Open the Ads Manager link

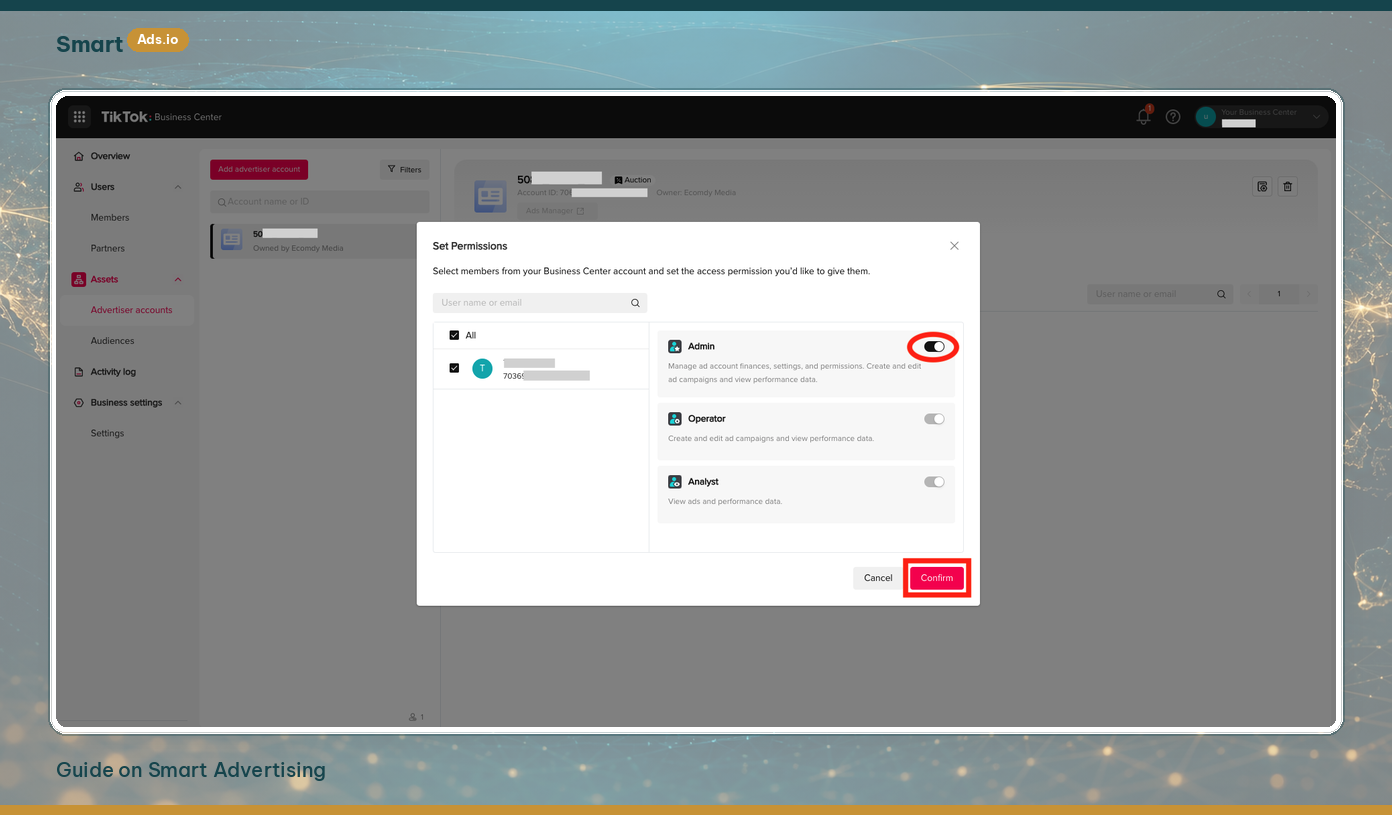point(556,211)
